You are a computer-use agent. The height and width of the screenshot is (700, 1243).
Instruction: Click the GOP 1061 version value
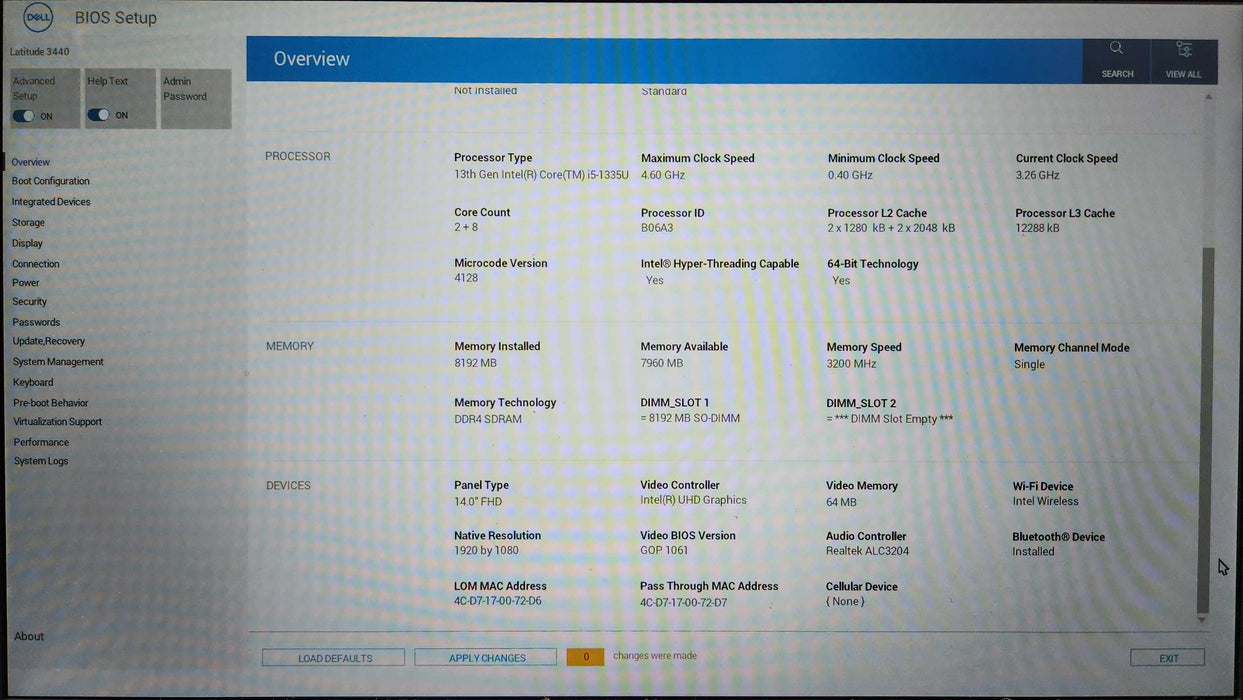[664, 550]
